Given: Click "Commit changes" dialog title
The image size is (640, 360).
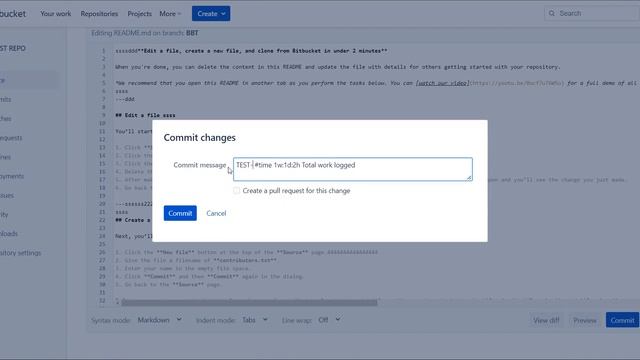Looking at the screenshot, I should click(x=200, y=138).
